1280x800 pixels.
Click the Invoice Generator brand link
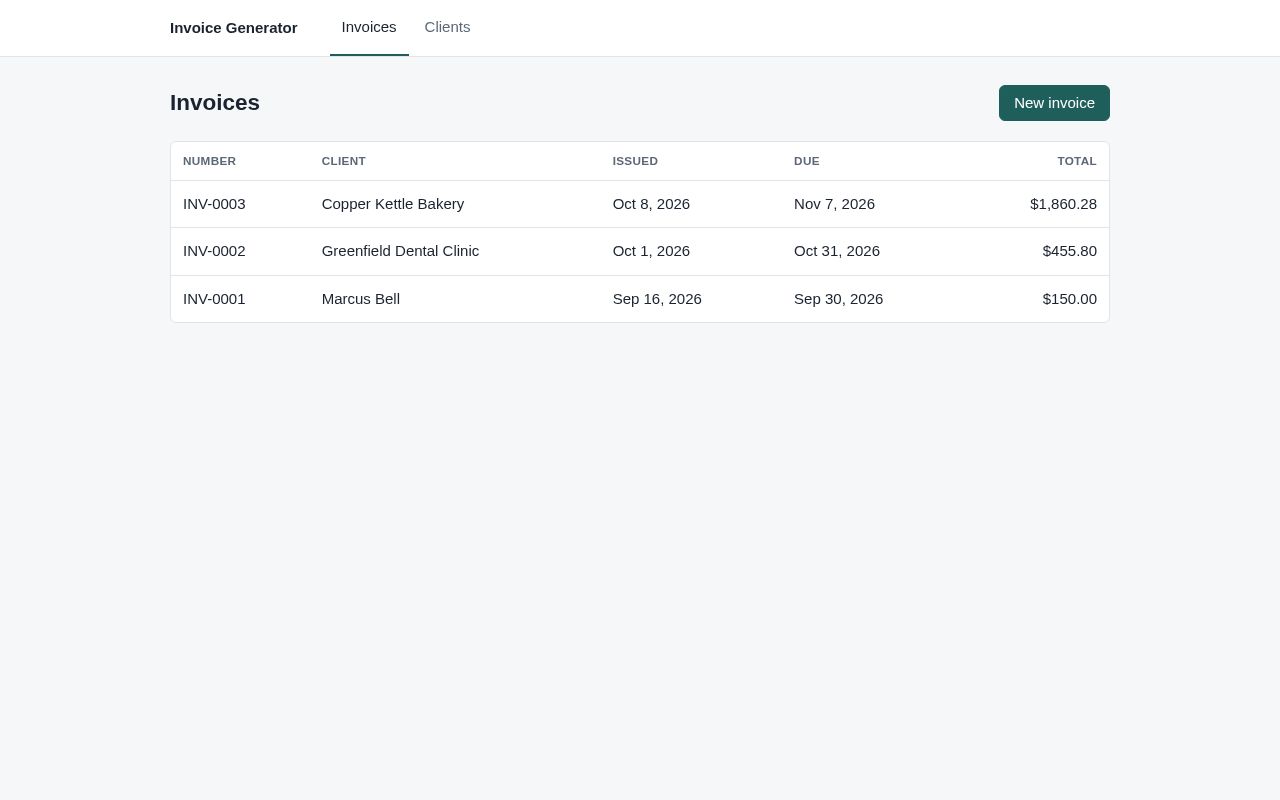click(x=234, y=28)
